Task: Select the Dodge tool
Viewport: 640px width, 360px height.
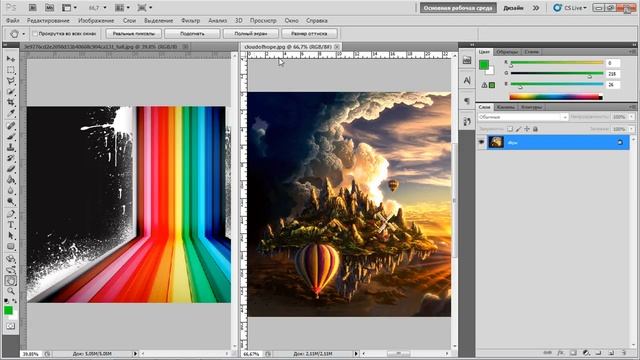Action: tap(11, 201)
